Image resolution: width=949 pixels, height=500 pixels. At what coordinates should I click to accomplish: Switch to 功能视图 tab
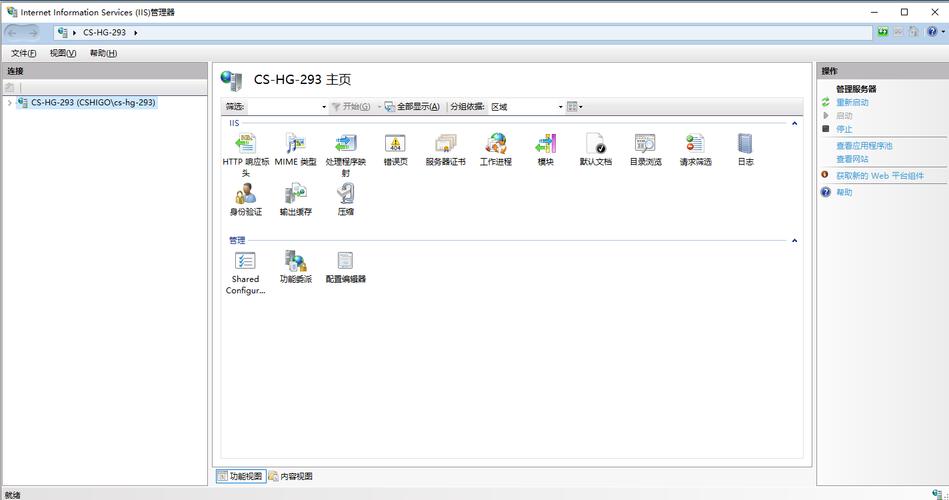click(x=240, y=476)
